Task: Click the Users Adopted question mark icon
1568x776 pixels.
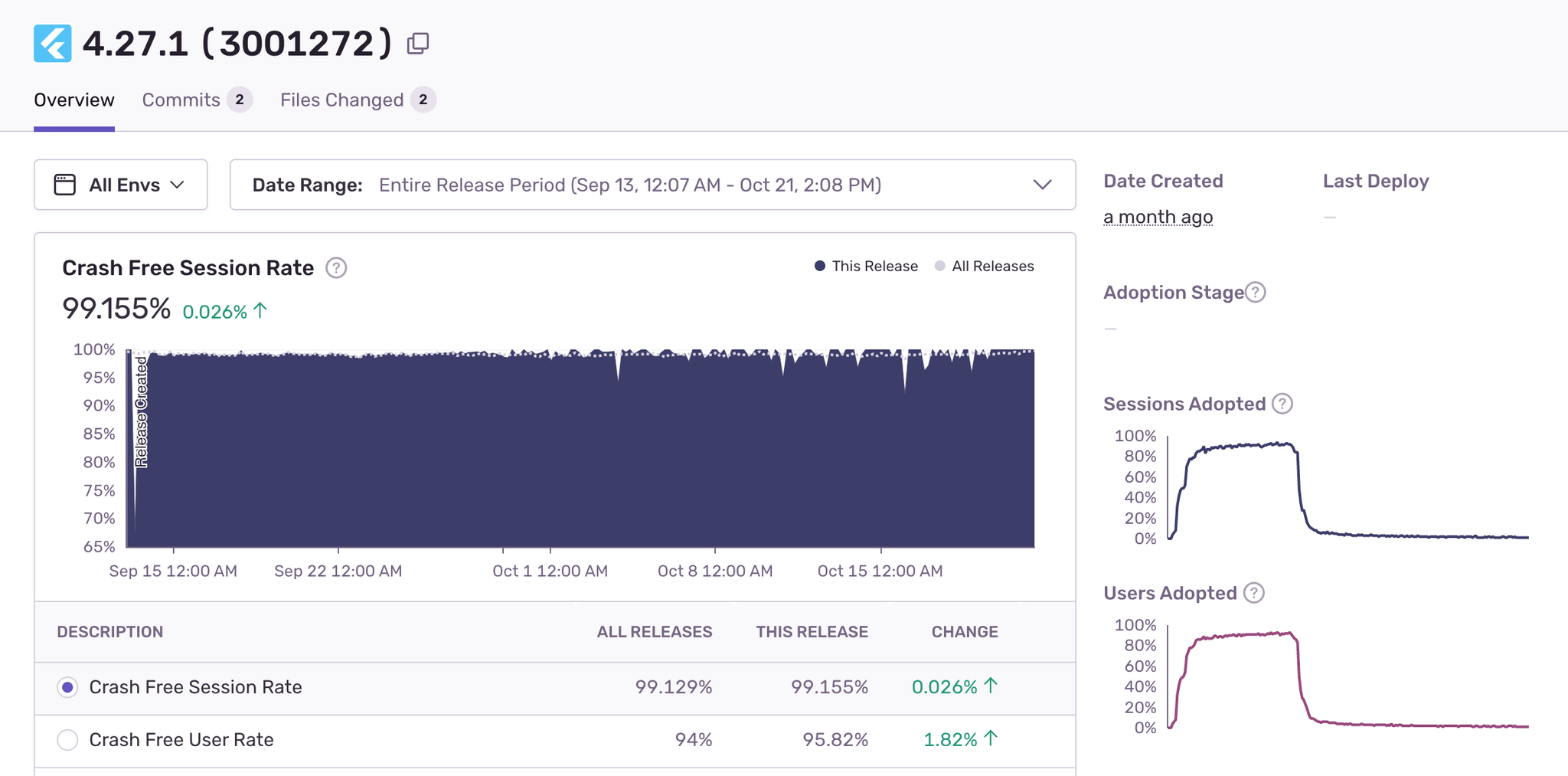Action: pyautogui.click(x=1253, y=593)
